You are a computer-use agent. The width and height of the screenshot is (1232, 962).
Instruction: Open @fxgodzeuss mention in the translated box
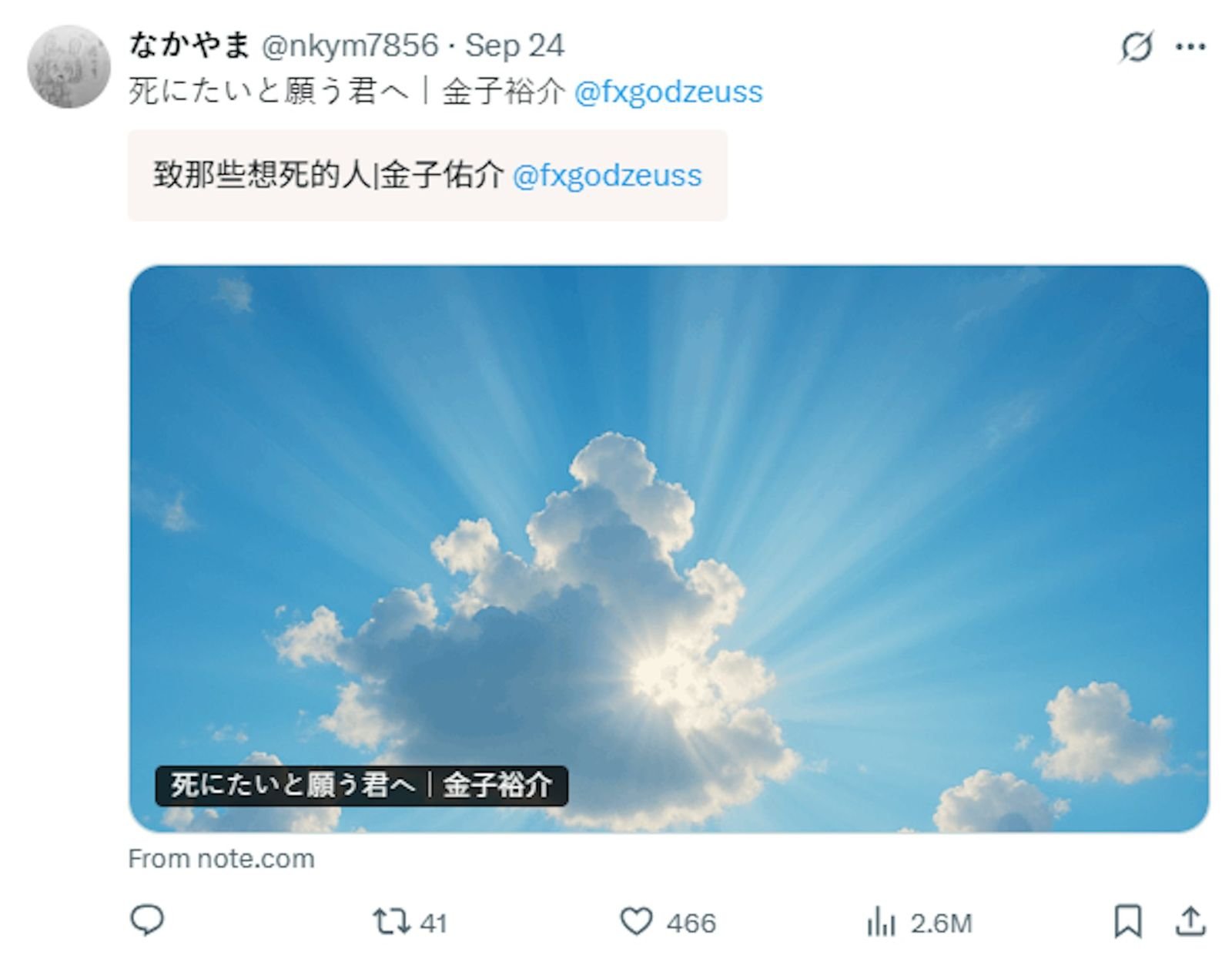[x=607, y=175]
